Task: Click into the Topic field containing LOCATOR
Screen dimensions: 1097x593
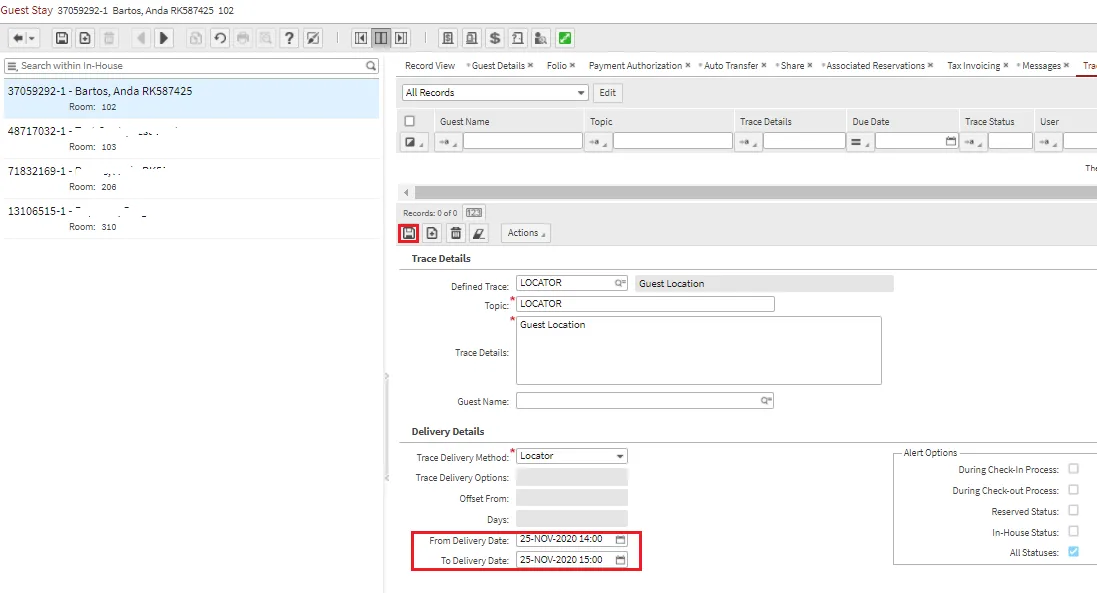Action: click(x=645, y=303)
